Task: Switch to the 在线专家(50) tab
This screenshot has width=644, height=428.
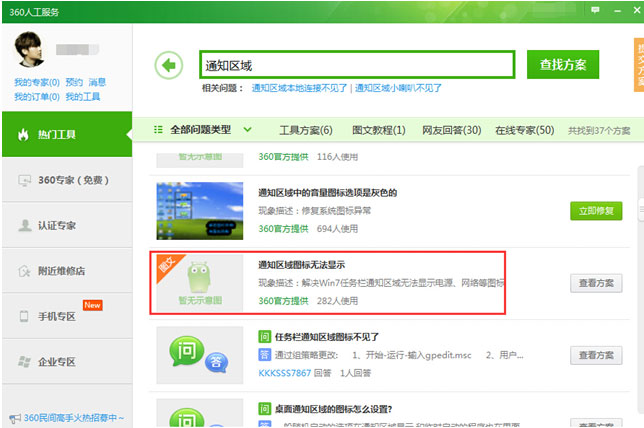Action: [x=524, y=130]
